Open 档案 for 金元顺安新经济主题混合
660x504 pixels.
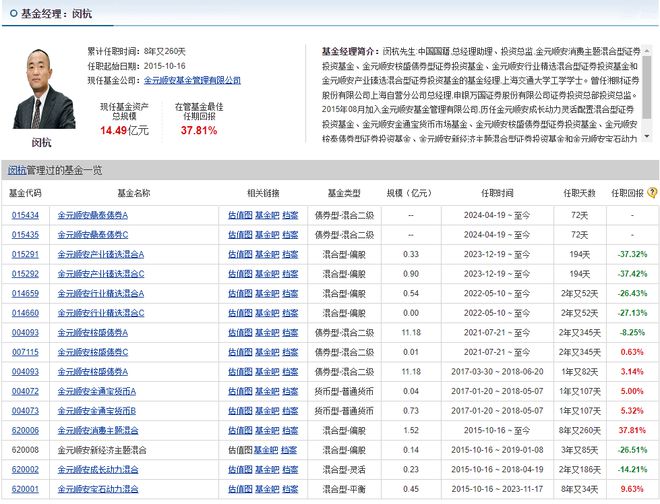coord(290,450)
